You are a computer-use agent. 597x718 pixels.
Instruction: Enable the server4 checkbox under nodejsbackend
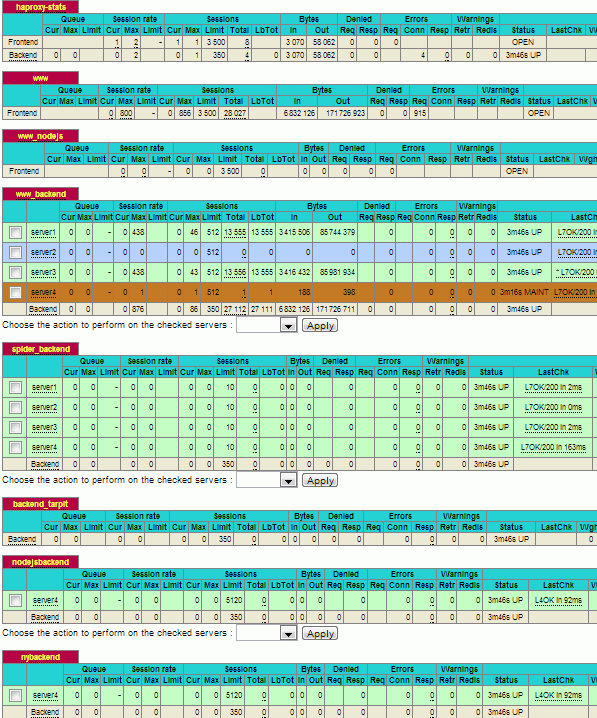[15, 600]
